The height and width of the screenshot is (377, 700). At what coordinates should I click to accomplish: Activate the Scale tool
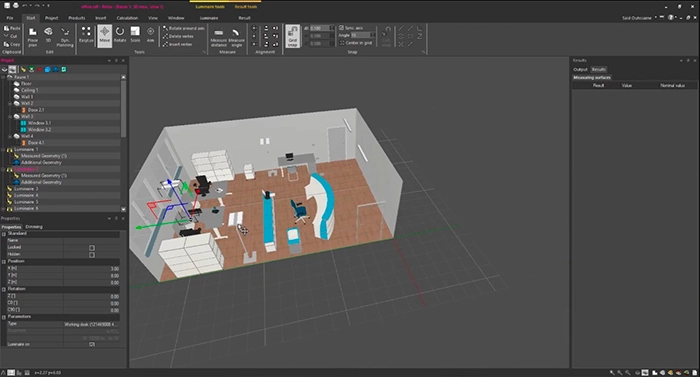[135, 35]
